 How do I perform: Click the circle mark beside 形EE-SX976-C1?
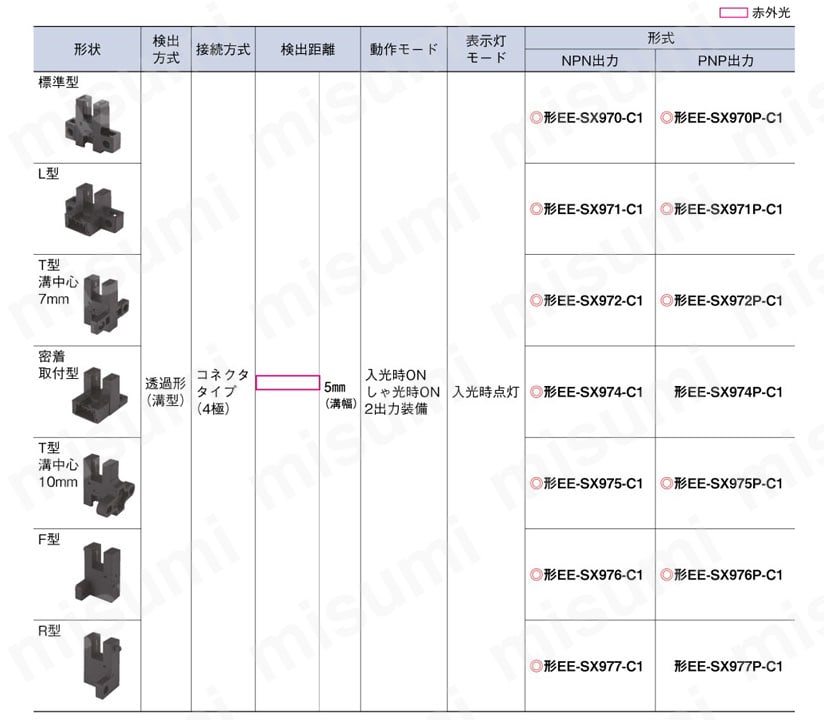coord(536,575)
